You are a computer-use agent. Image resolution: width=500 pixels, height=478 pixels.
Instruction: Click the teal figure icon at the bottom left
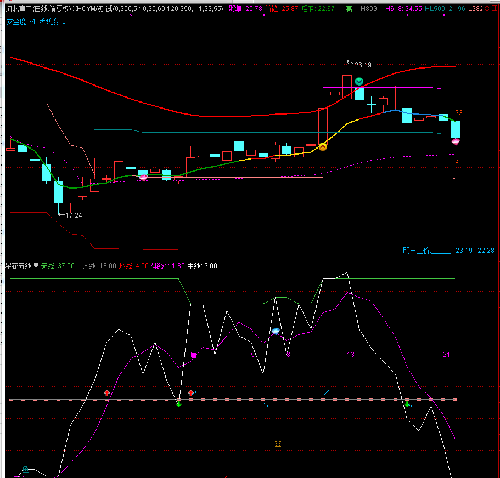point(25,469)
